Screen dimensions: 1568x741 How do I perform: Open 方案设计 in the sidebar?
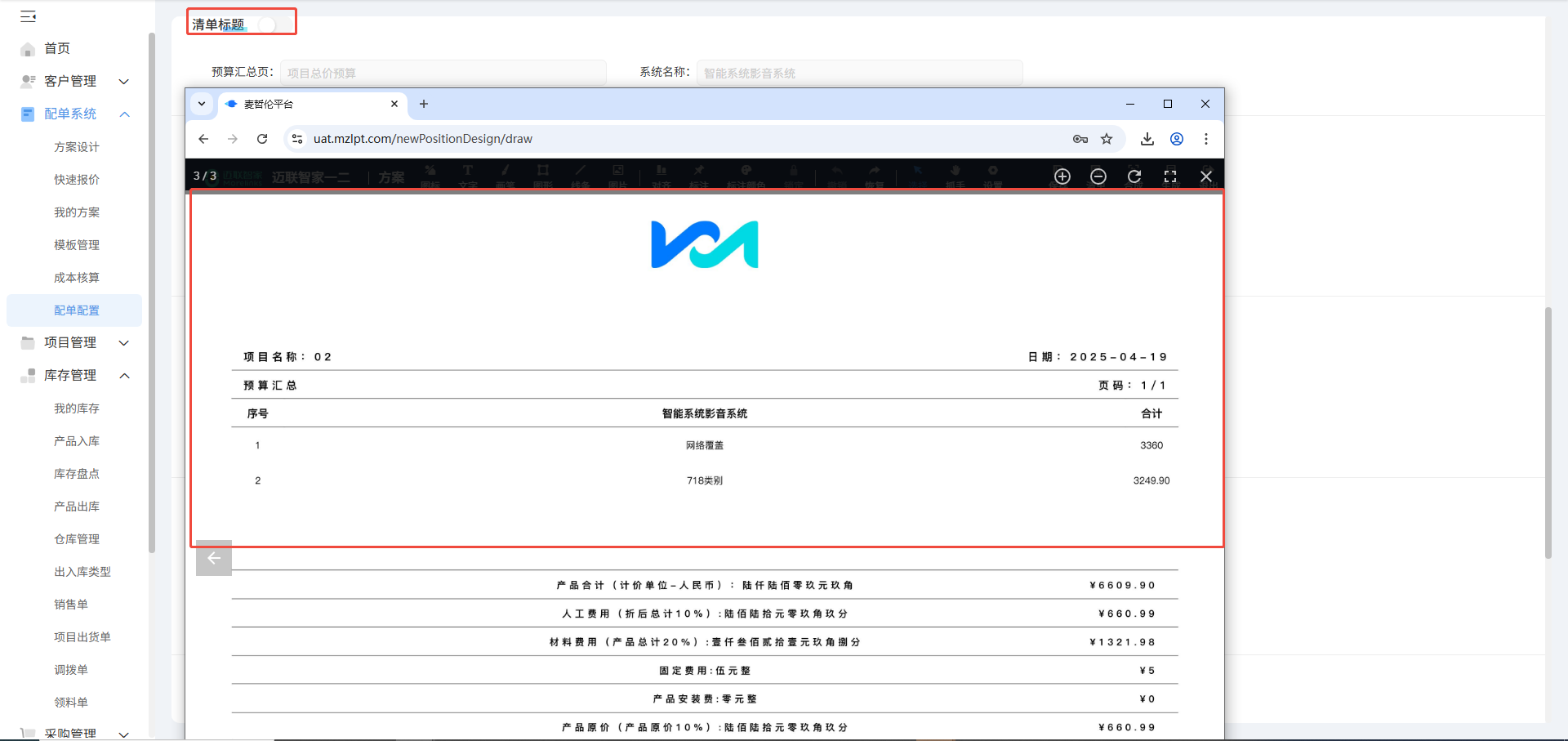pos(77,147)
